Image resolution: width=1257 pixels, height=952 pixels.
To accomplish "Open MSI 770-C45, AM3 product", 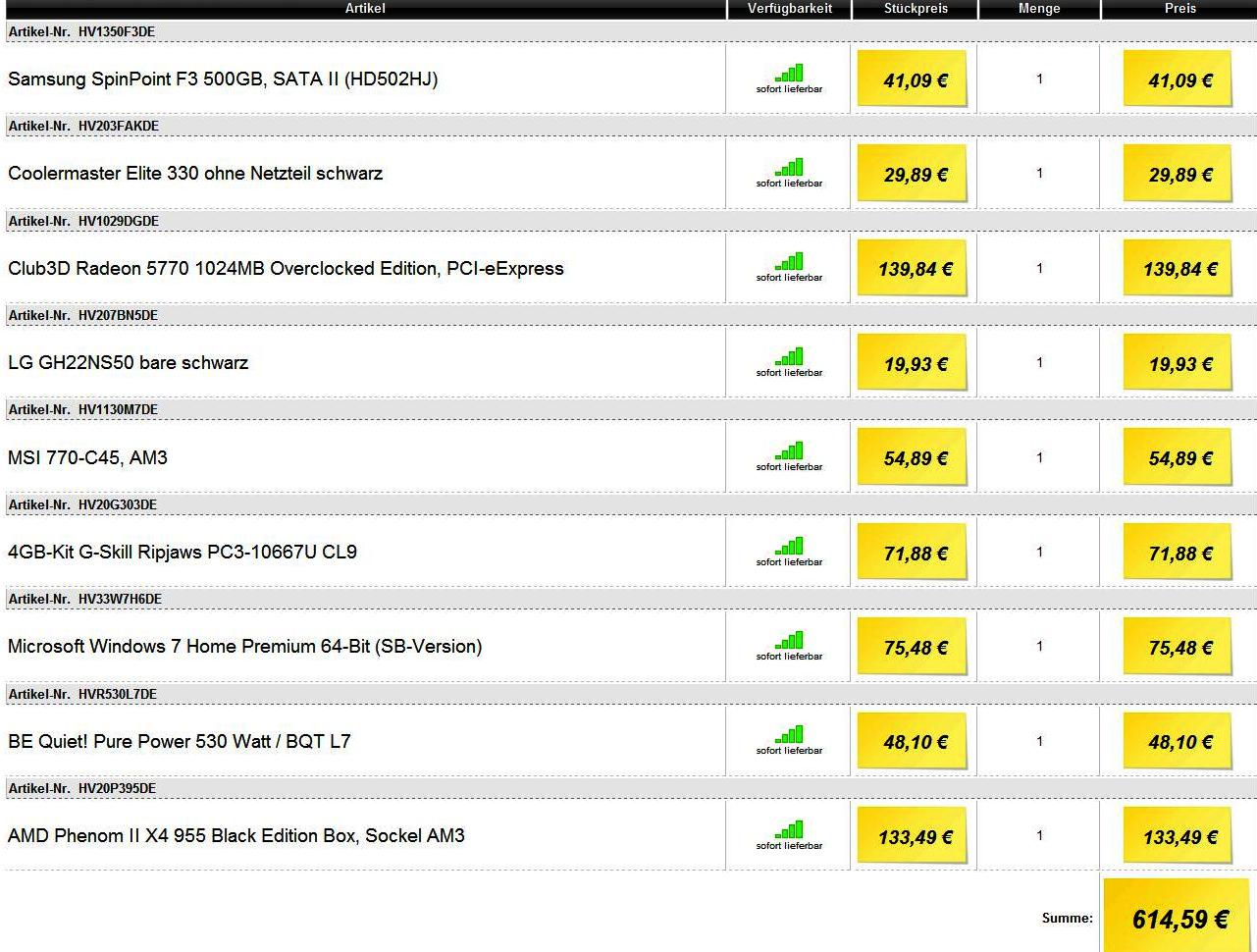I will 87,457.
